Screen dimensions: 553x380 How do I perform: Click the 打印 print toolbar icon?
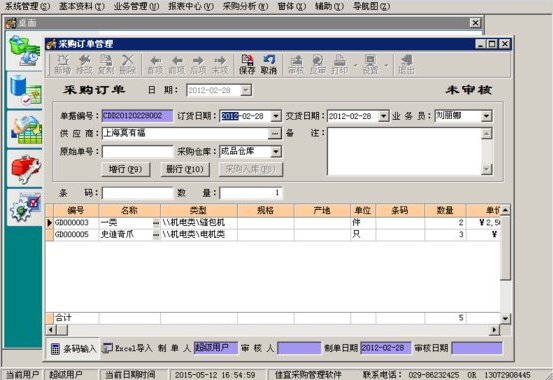coord(339,65)
